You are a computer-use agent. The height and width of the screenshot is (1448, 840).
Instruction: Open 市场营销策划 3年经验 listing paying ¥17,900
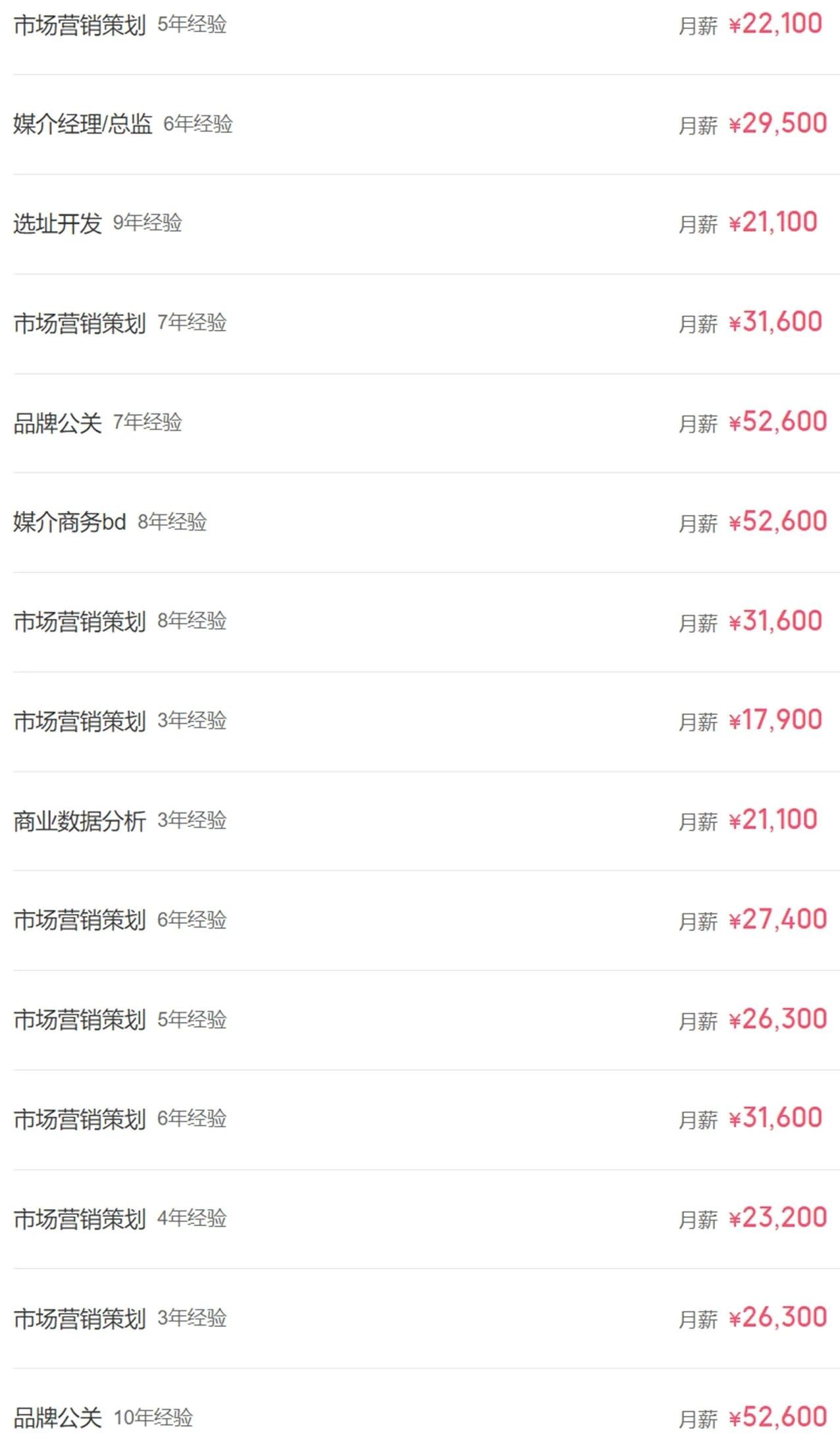[80, 721]
